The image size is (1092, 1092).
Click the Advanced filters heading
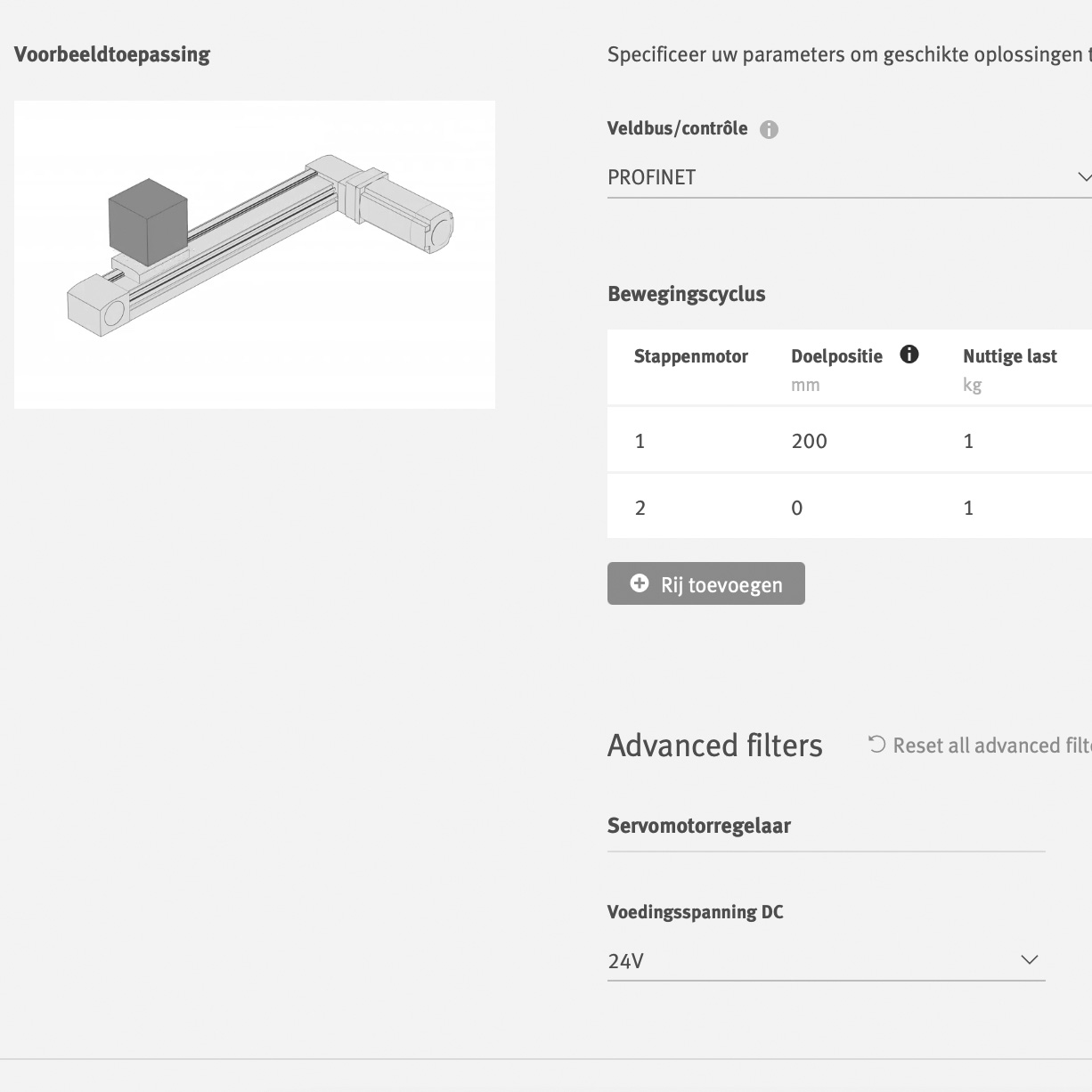tap(714, 746)
